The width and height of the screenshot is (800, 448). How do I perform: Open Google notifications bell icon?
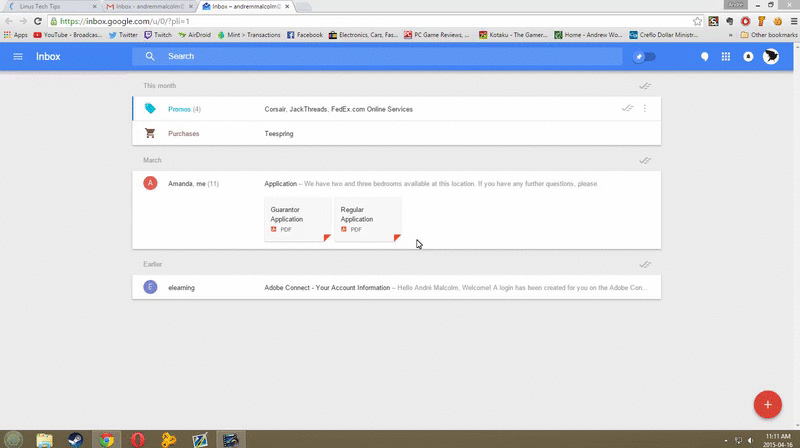[748, 57]
